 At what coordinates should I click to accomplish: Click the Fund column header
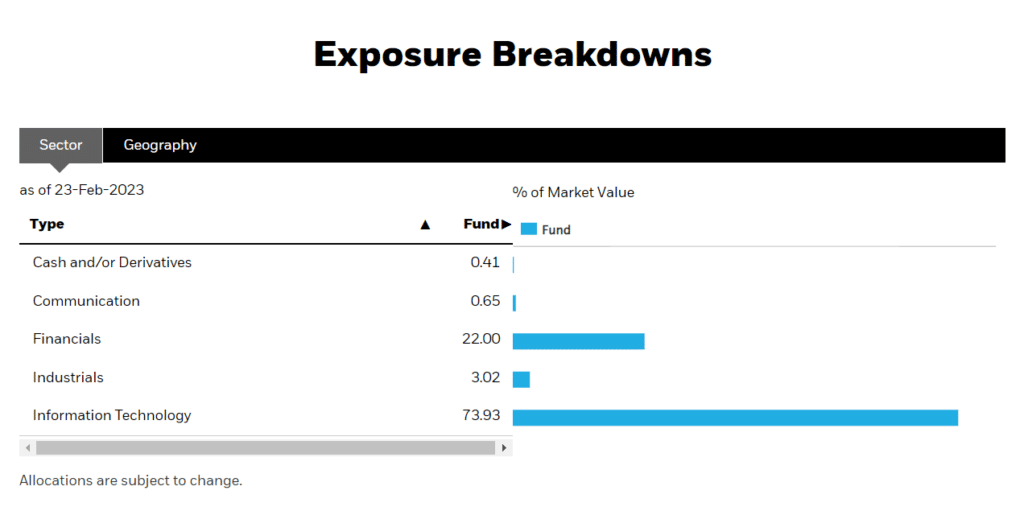click(x=481, y=224)
